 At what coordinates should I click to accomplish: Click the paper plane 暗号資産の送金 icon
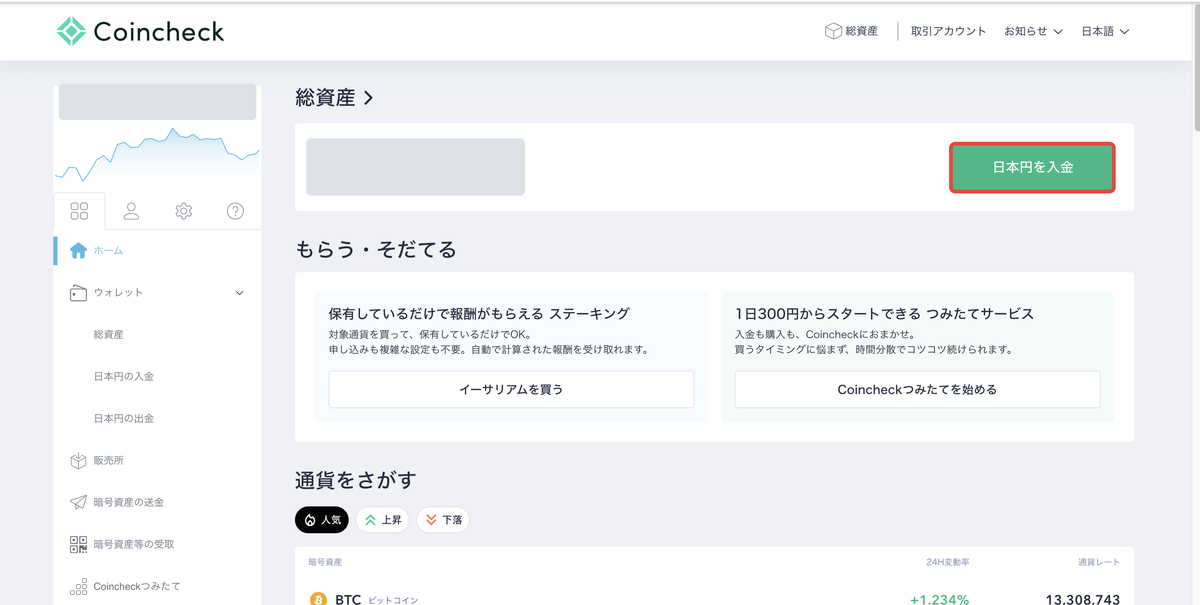point(78,503)
